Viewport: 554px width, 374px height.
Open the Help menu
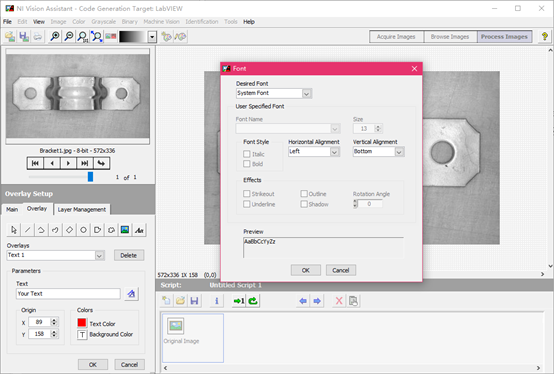pos(249,22)
